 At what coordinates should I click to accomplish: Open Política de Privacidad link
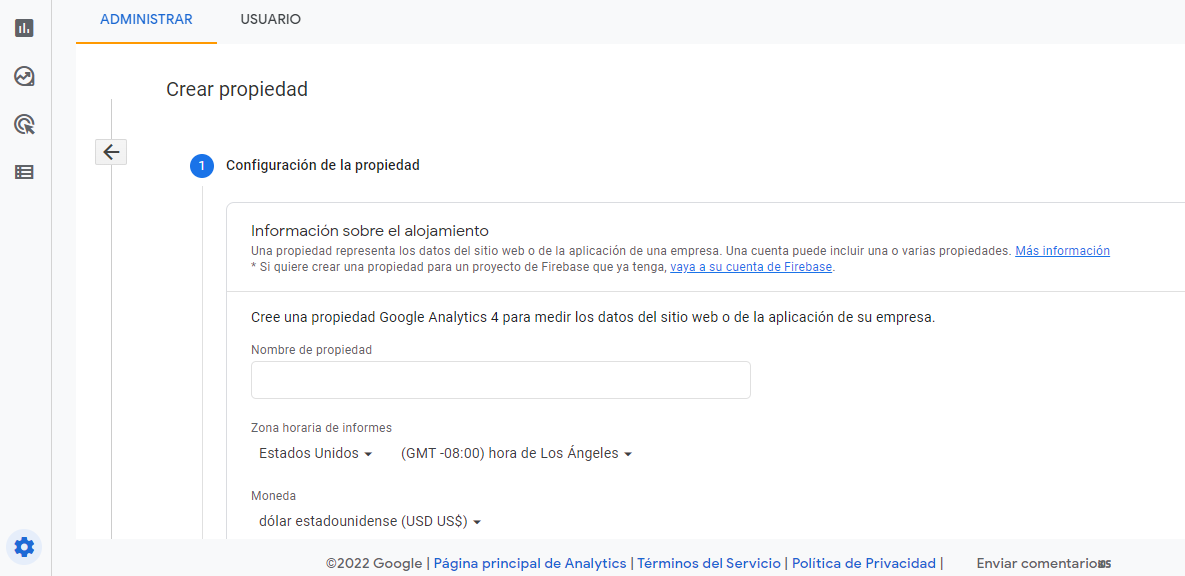pos(864,563)
